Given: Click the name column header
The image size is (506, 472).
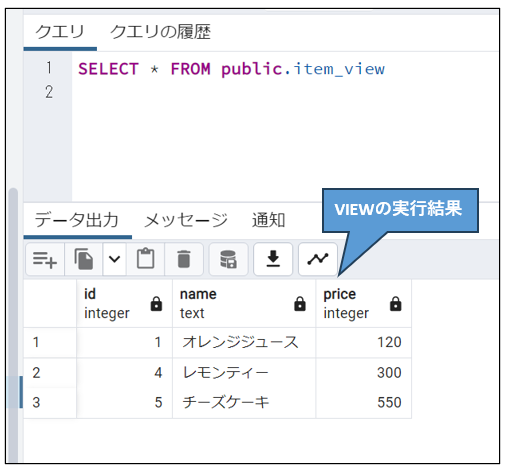Looking at the screenshot, I should coord(244,304).
